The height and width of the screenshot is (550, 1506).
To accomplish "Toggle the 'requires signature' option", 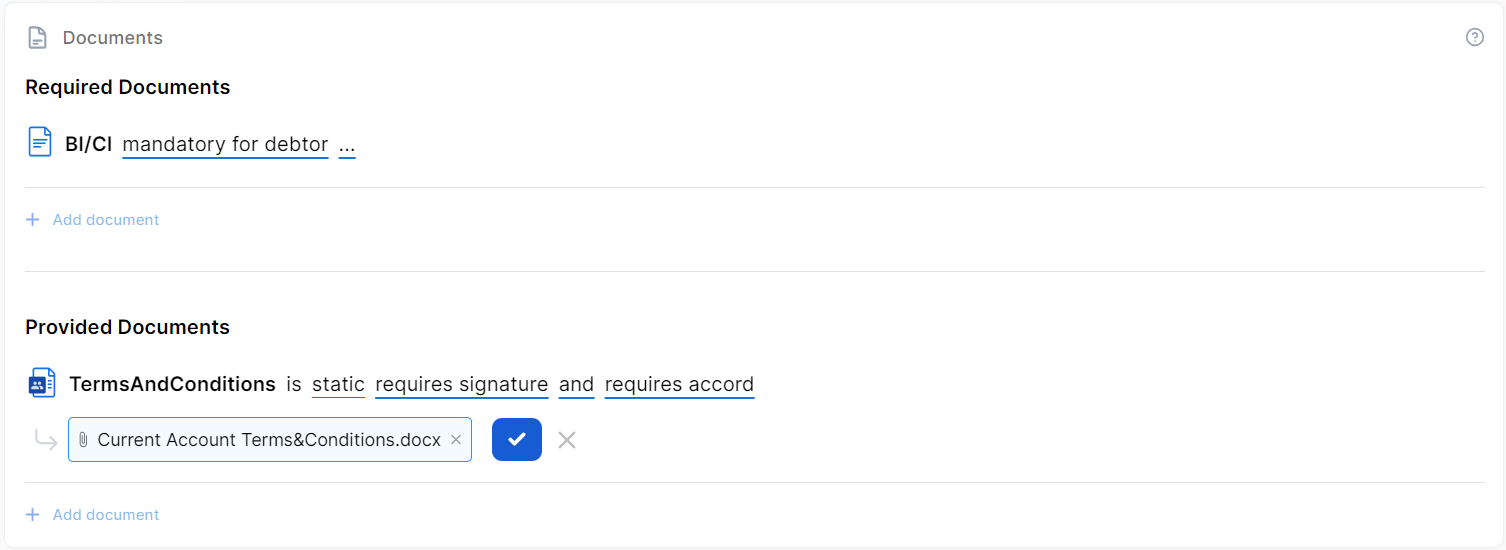I will pos(461,384).
